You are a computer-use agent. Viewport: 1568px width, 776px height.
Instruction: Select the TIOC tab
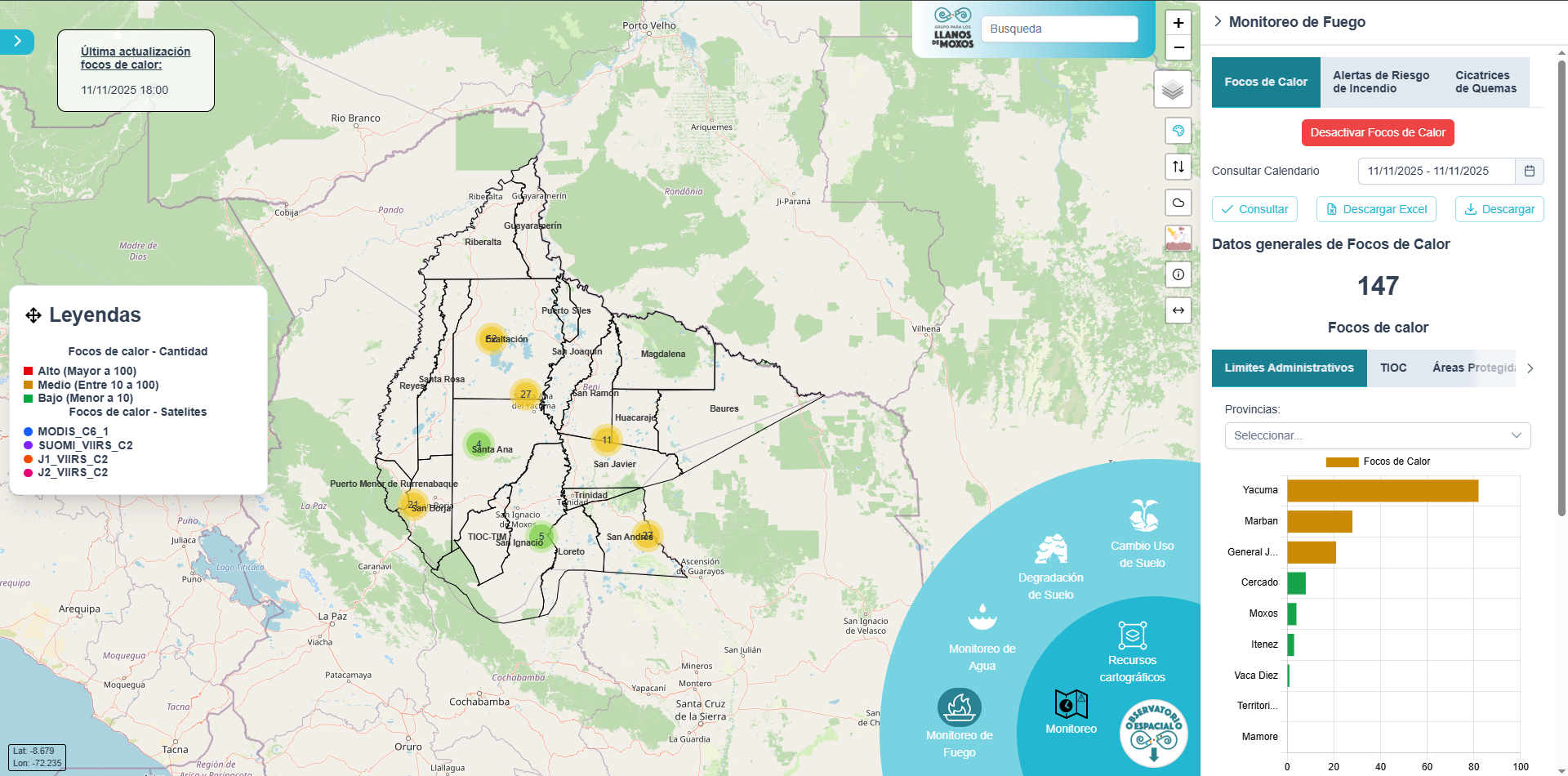pos(1393,368)
